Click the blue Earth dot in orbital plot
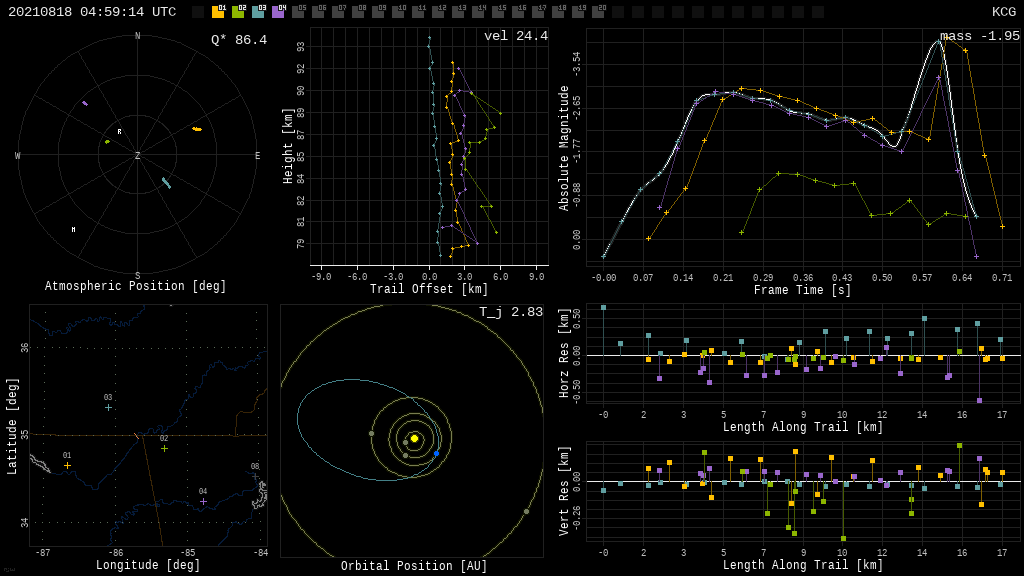 [x=436, y=453]
